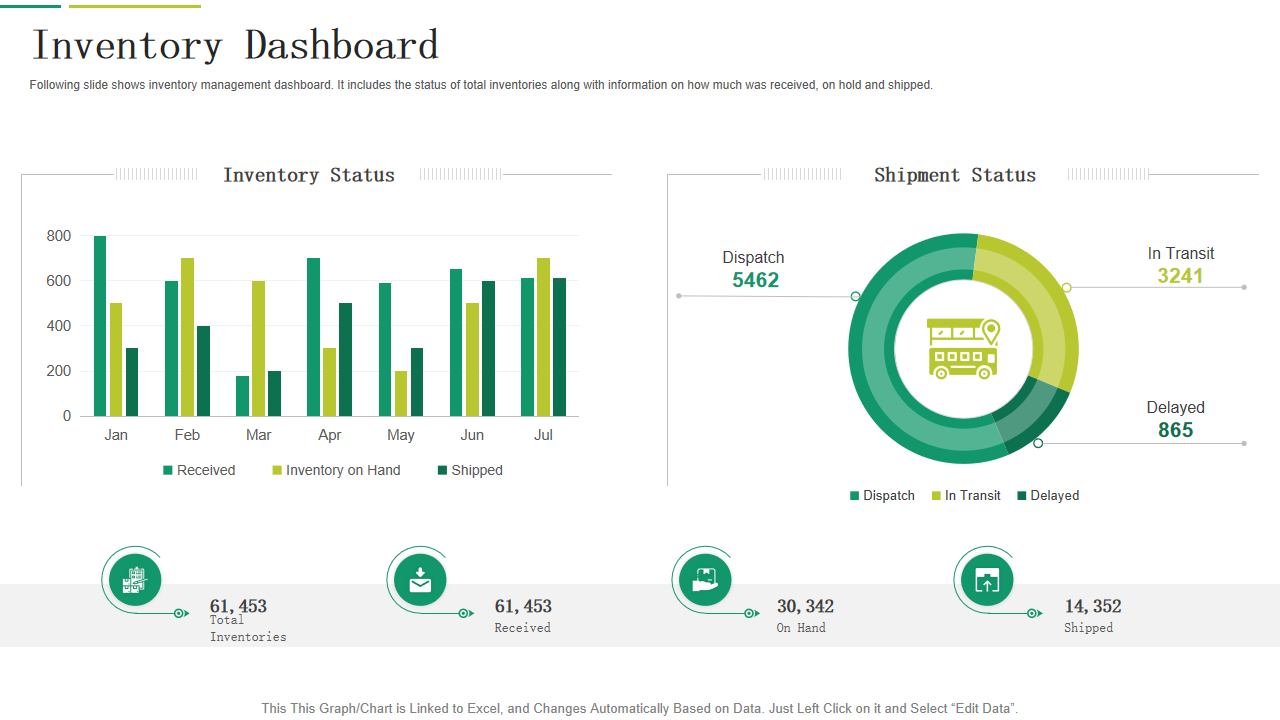The height and width of the screenshot is (720, 1280).
Task: Select the In Transit value 3241
Action: point(1181,276)
